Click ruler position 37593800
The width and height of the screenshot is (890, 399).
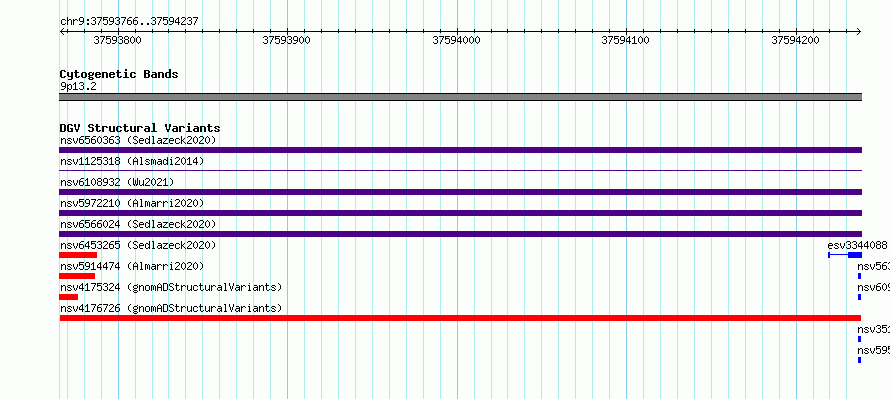tap(117, 40)
